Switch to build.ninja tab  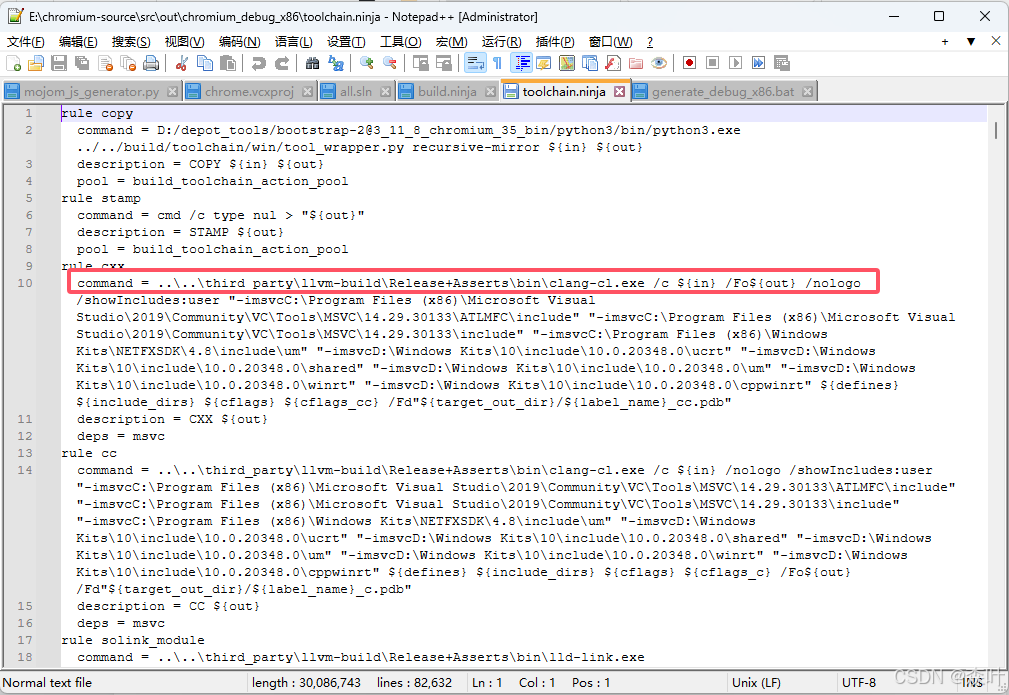[447, 91]
